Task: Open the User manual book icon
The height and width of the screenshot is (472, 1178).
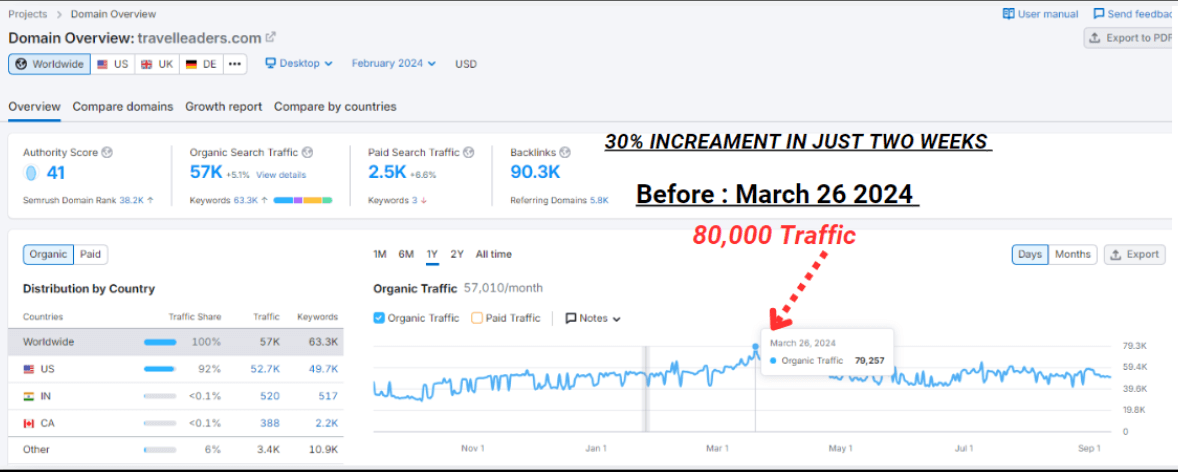Action: [x=1008, y=14]
